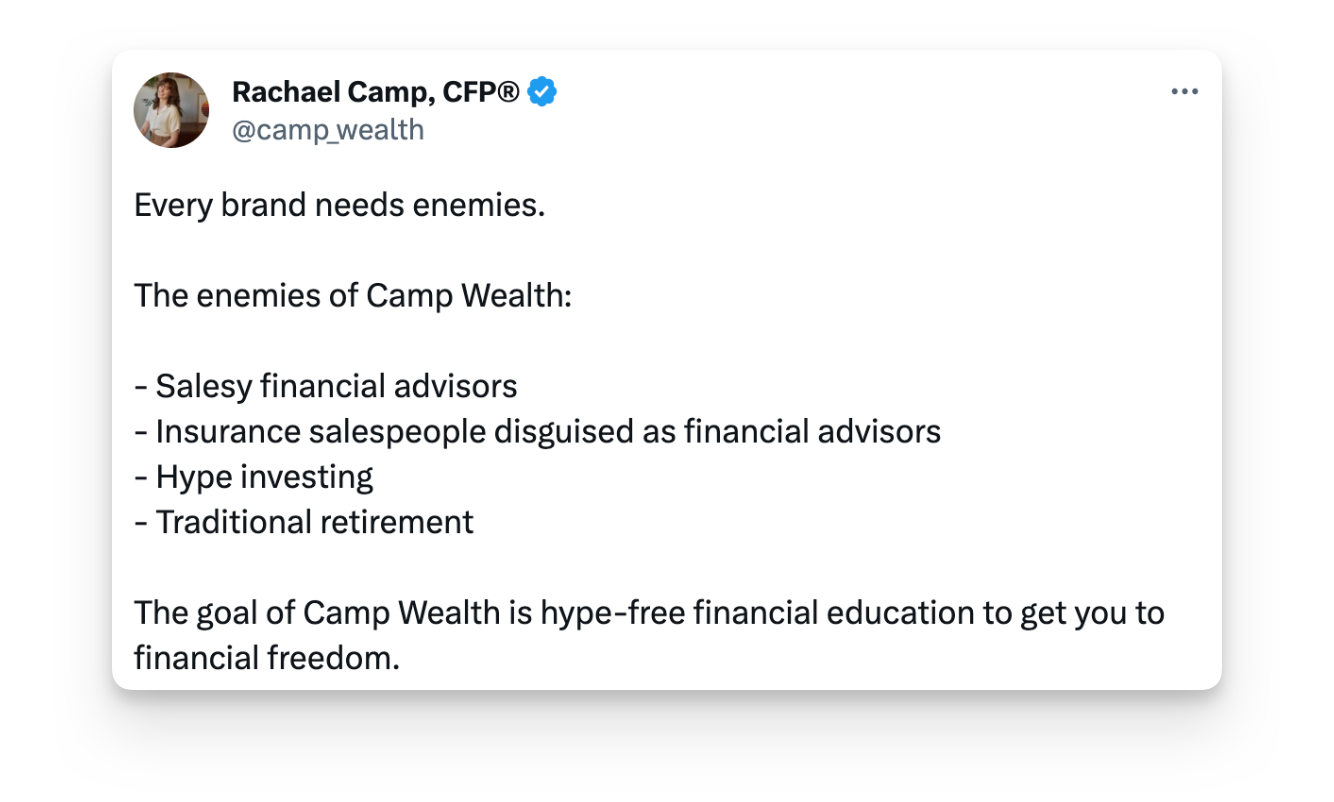Click the 'Traditional retirement' bullet item
1334x802 pixels.
(304, 522)
